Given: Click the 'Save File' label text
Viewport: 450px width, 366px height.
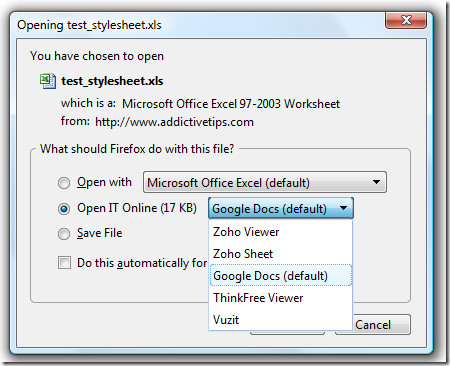Looking at the screenshot, I should pyautogui.click(x=100, y=233).
